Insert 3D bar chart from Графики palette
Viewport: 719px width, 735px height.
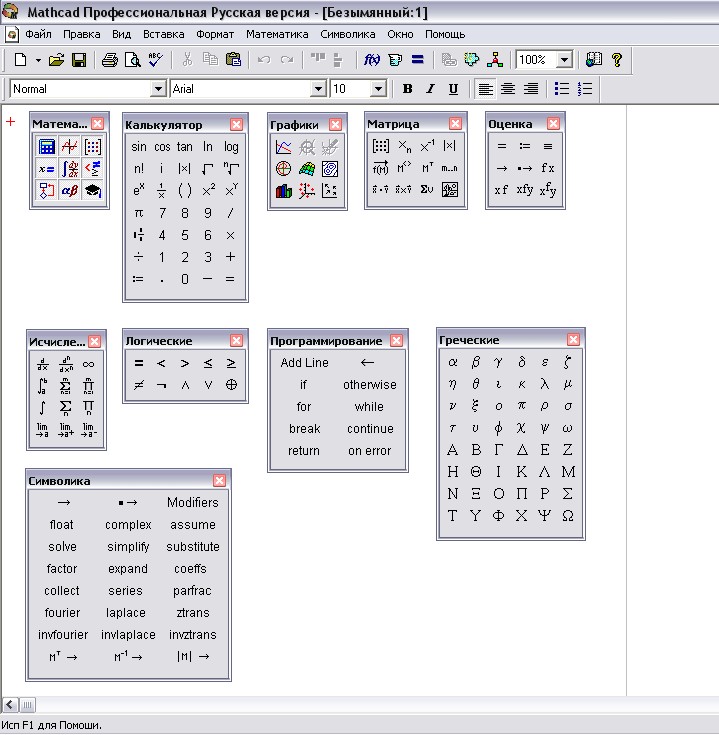click(x=284, y=191)
